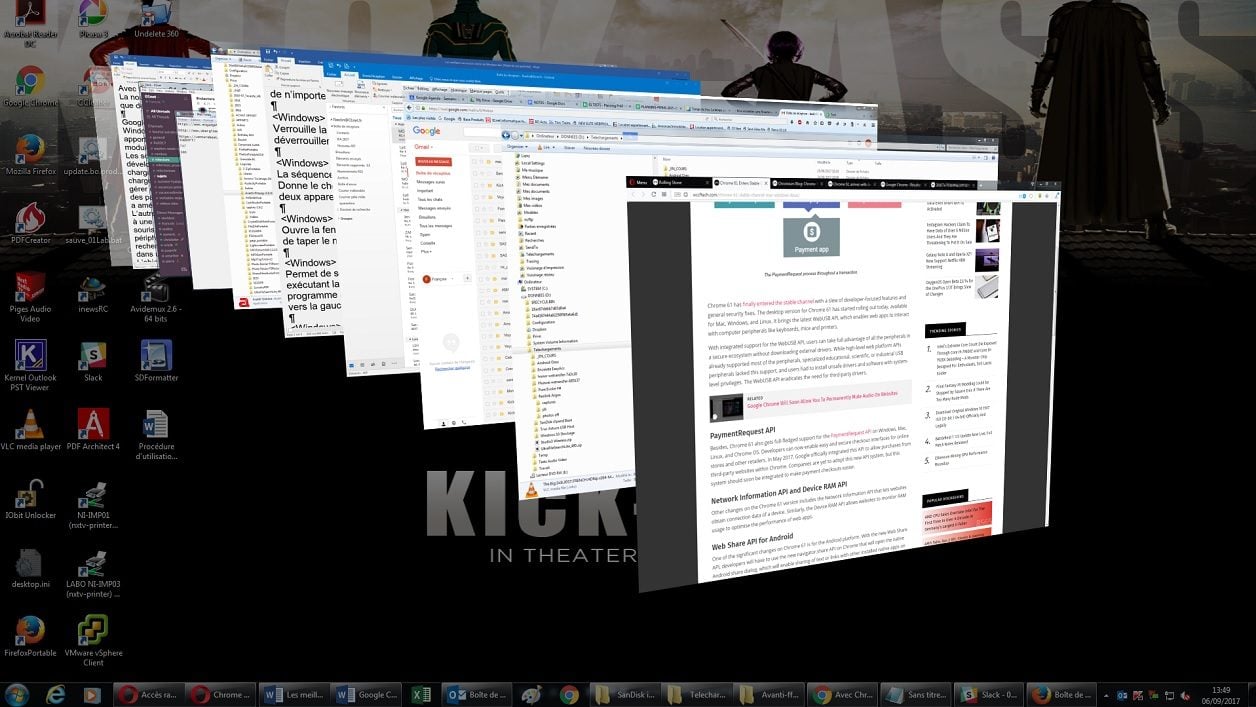Switch to the 'SanDisk' folder taskbar button
This screenshot has height=707, width=1256.
(x=625, y=694)
